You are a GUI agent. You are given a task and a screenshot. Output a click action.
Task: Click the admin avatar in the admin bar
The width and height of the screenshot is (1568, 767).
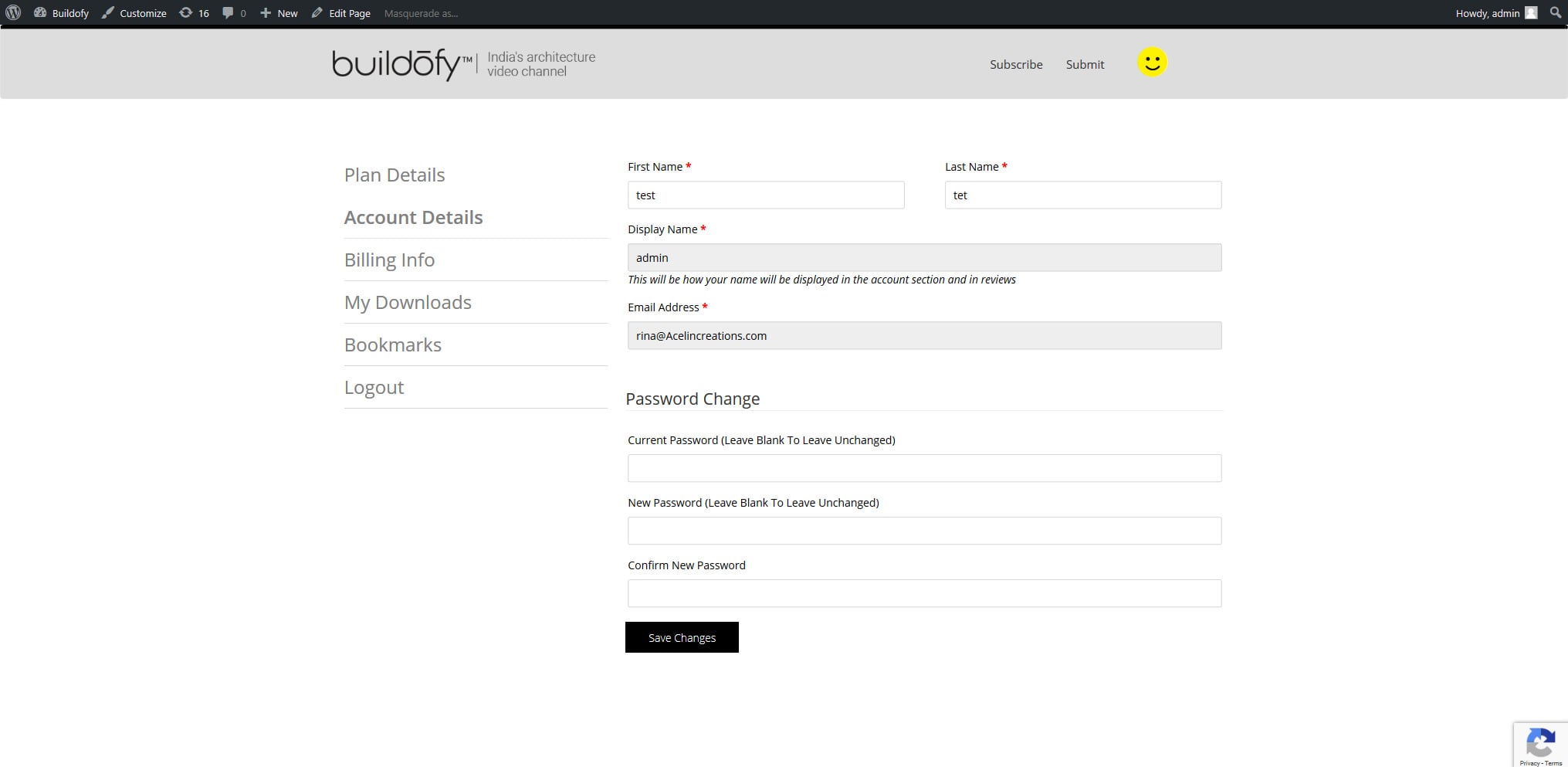1530,12
